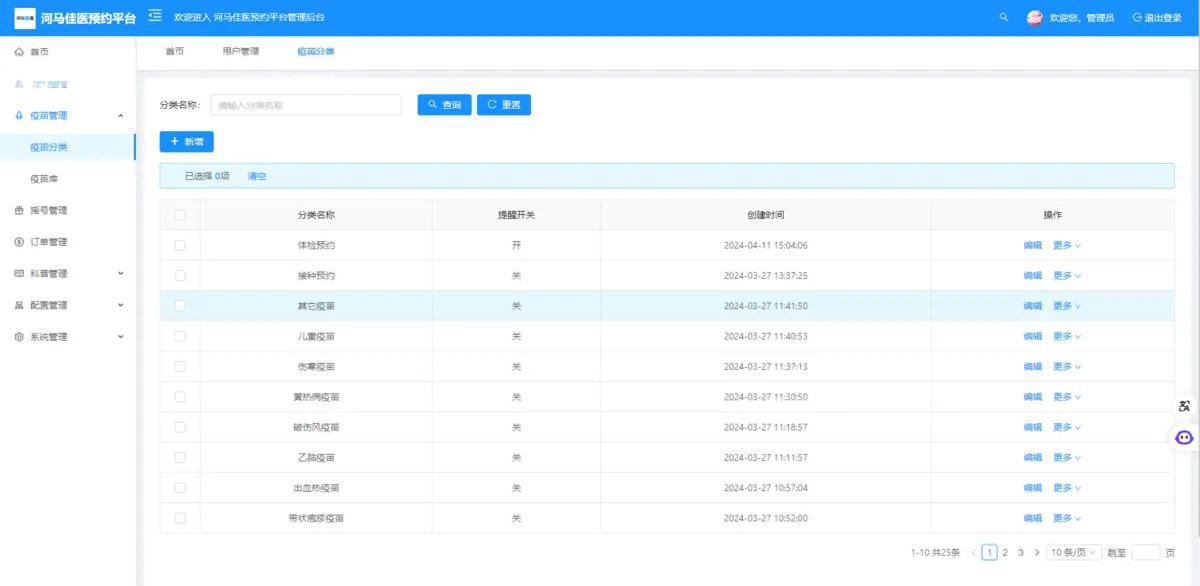Click the 提醒开关 column header
The width and height of the screenshot is (1200, 586).
coord(516,215)
